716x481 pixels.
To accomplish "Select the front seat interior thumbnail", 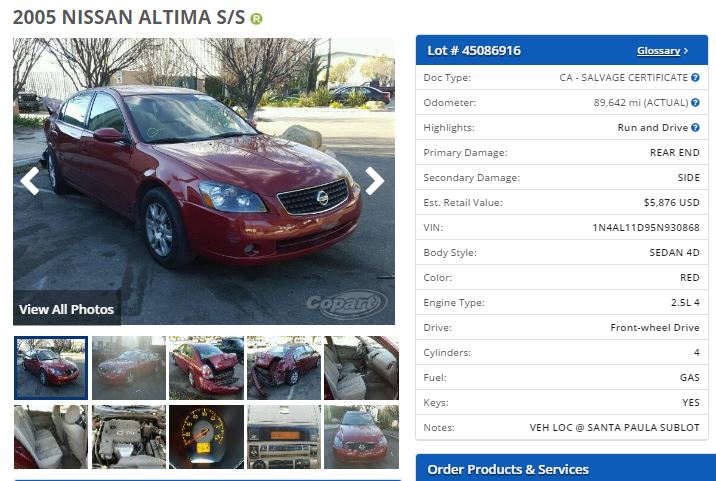I will pyautogui.click(x=361, y=368).
